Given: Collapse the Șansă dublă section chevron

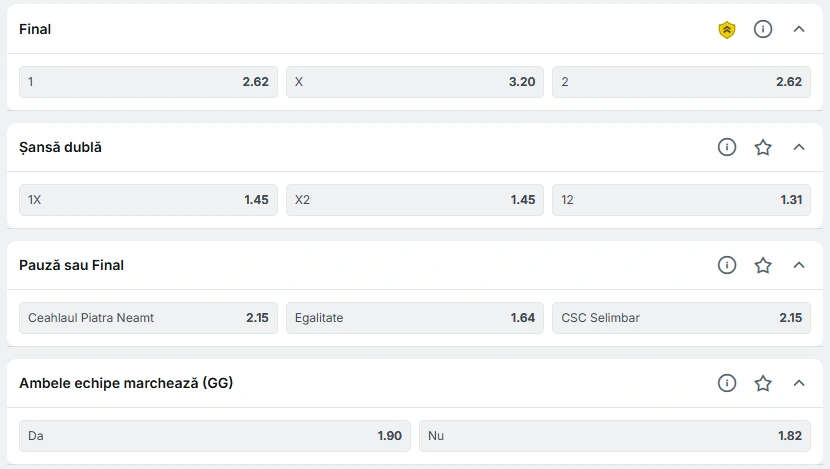Looking at the screenshot, I should [x=799, y=147].
